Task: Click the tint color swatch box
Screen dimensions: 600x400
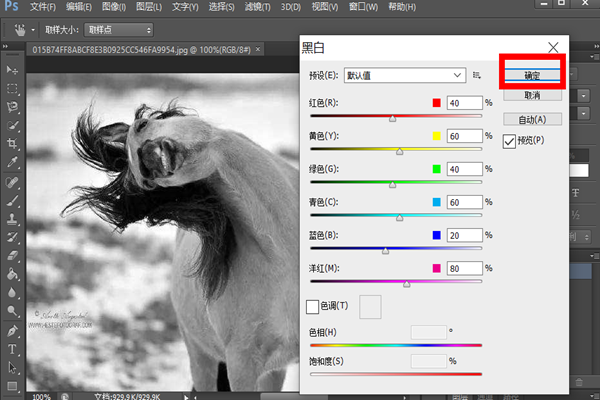Action: coord(370,307)
